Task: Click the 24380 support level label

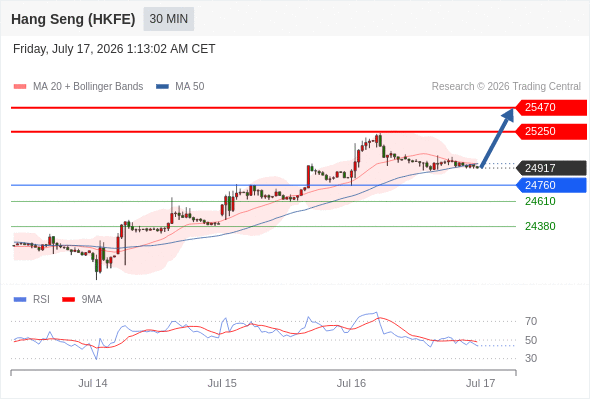Action: tap(540, 226)
